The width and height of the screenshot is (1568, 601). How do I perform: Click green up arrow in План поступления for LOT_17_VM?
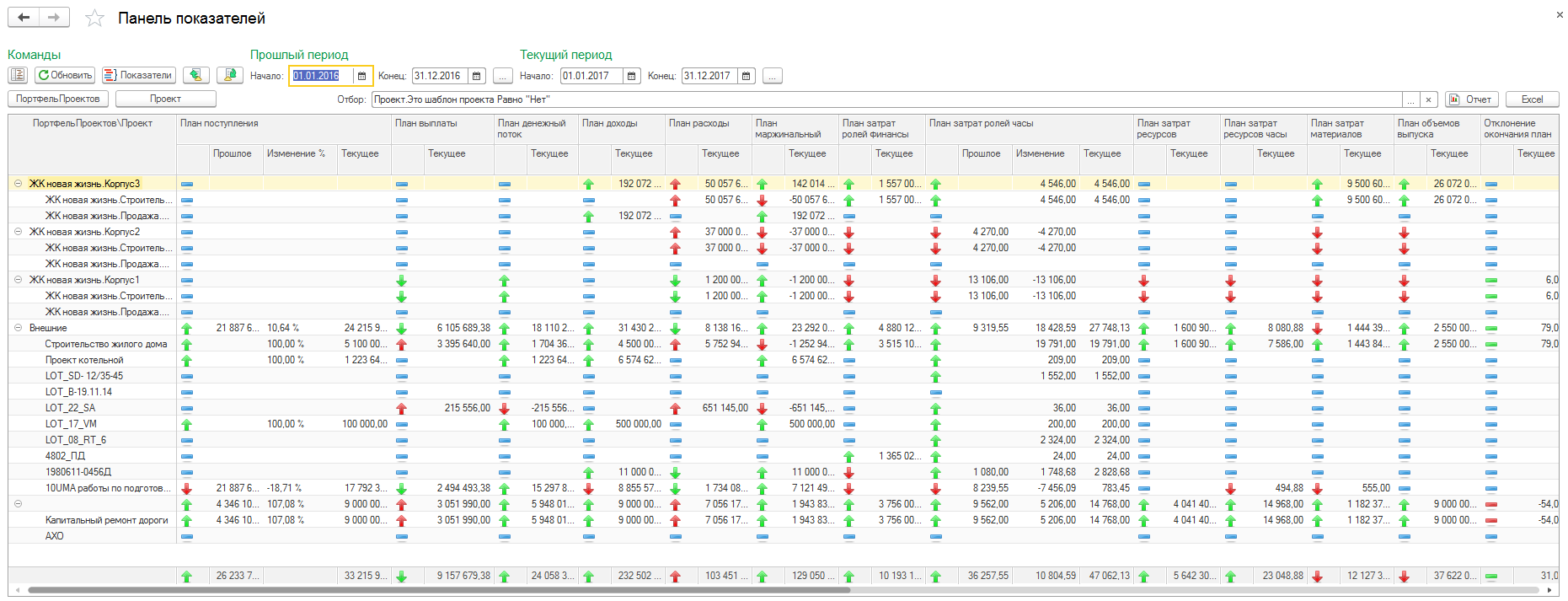(x=186, y=424)
